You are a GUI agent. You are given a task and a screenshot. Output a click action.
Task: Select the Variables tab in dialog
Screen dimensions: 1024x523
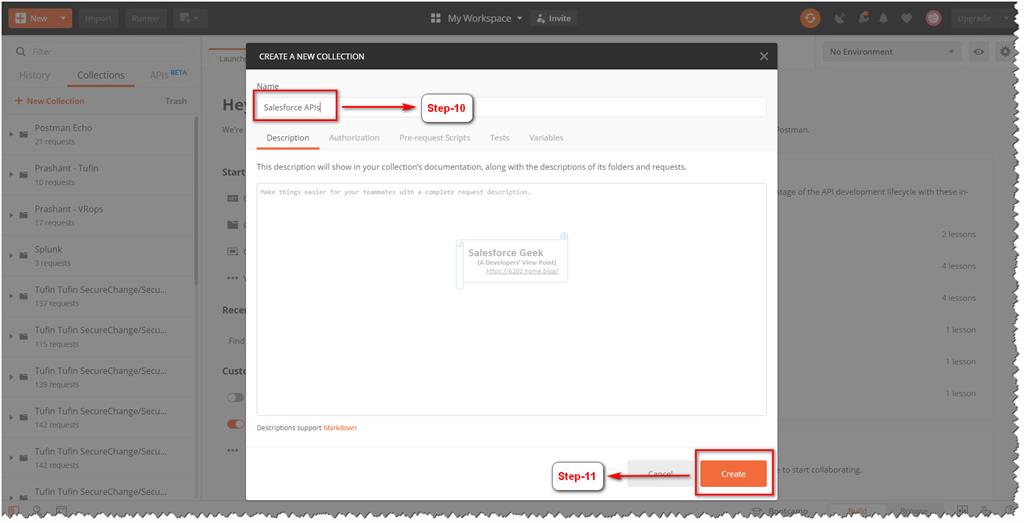point(546,138)
